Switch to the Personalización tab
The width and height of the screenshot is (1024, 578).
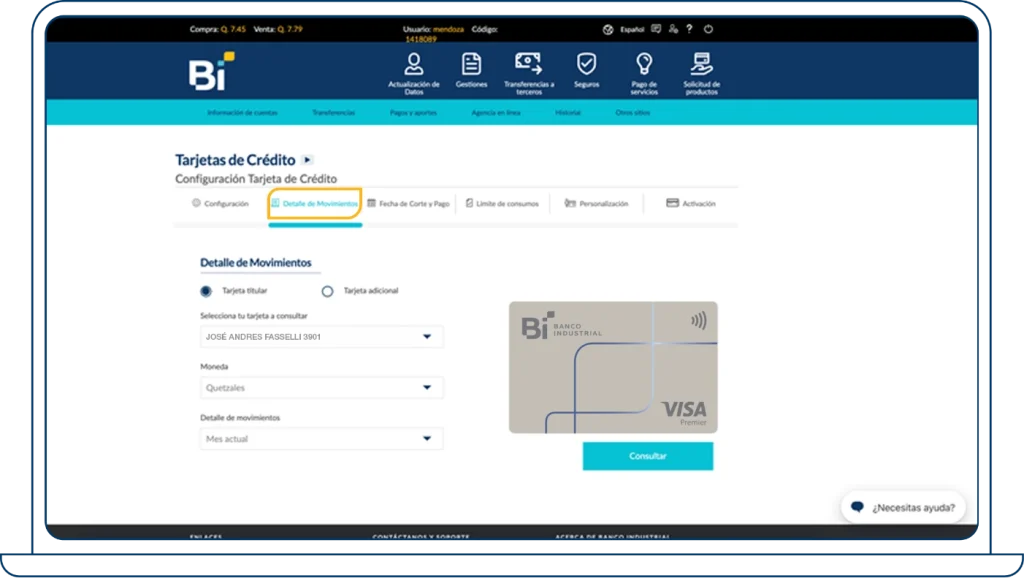pos(596,204)
